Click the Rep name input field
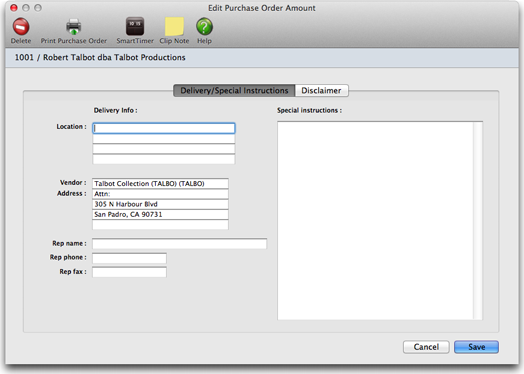The image size is (524, 374). (x=179, y=244)
